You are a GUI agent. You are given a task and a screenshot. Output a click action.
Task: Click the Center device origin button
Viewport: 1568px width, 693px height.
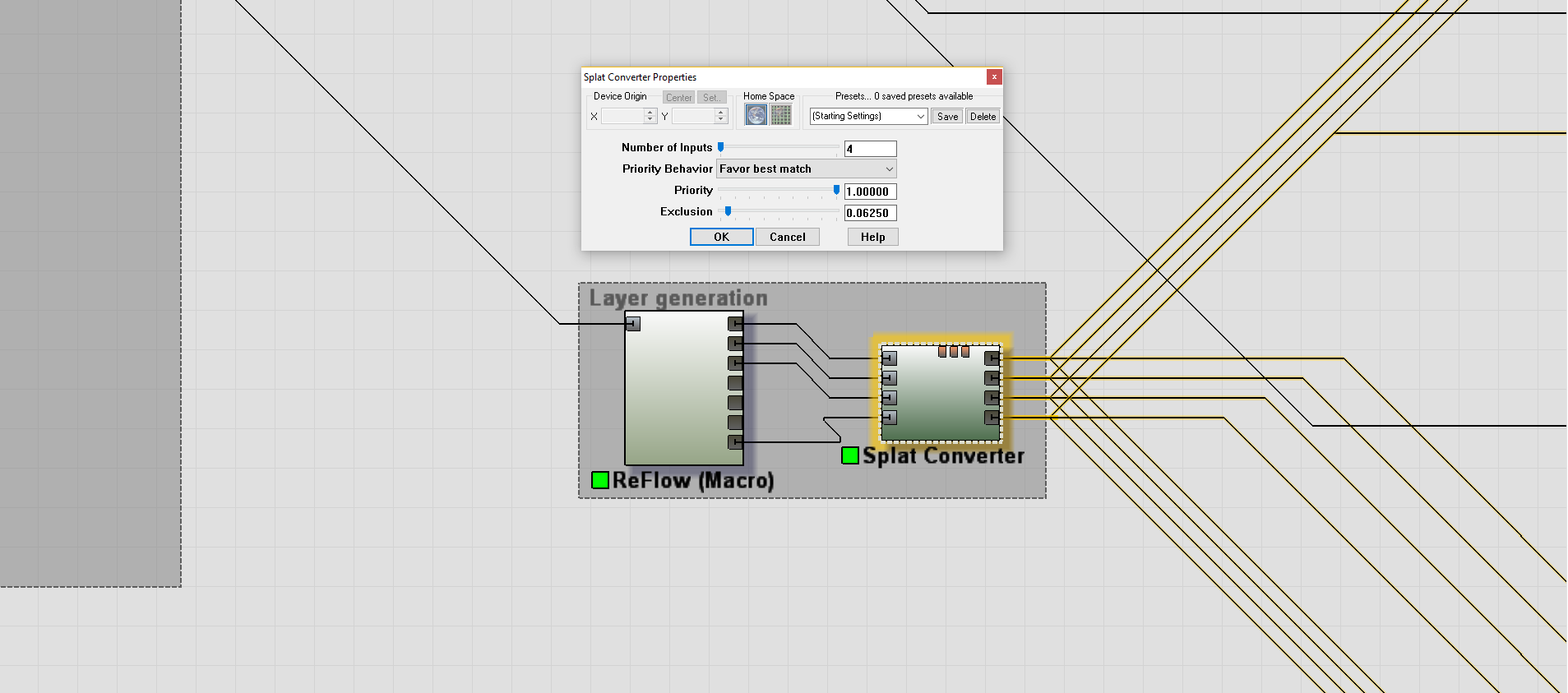679,98
